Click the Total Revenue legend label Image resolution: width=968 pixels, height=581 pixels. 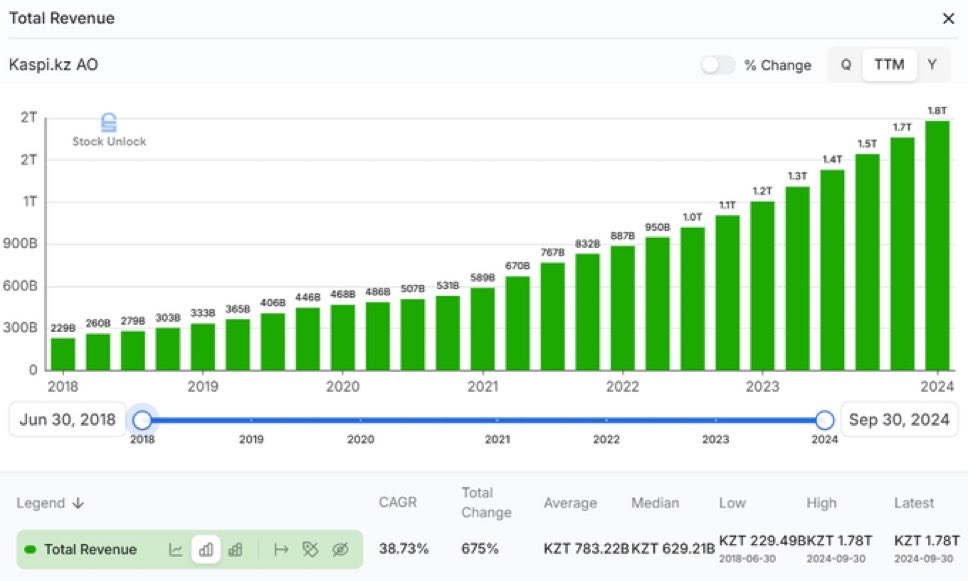pos(90,550)
